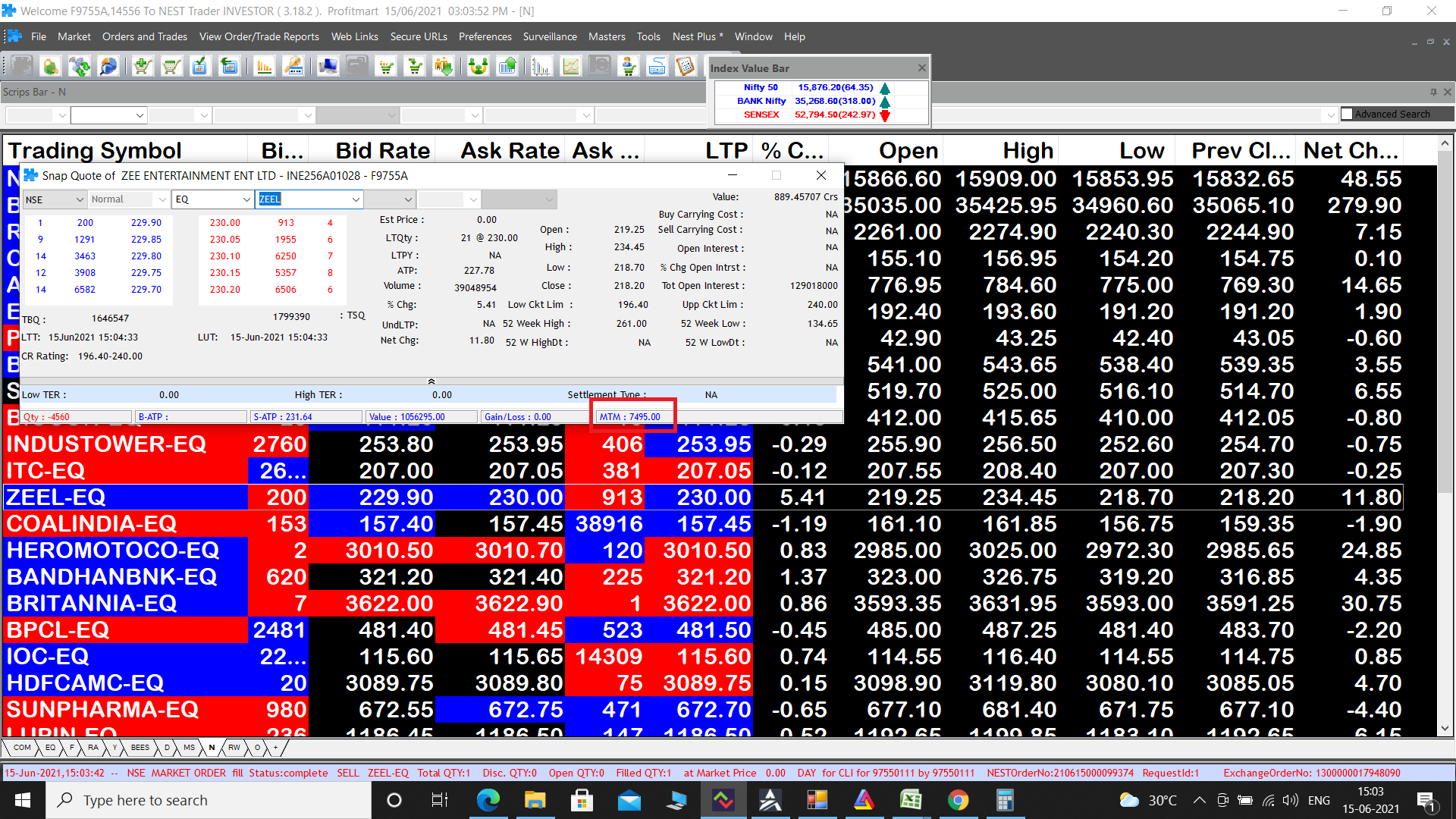1456x819 pixels.
Task: Open the Nest Plus menu
Action: click(698, 36)
